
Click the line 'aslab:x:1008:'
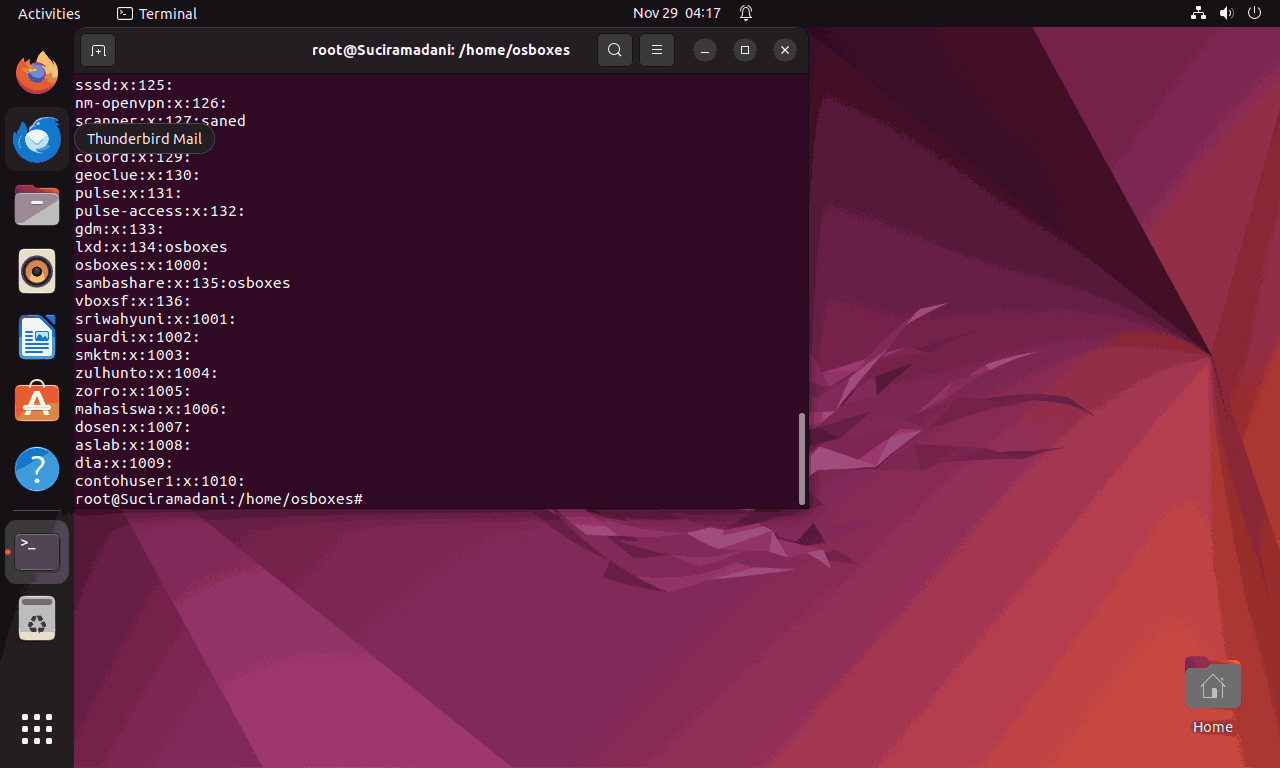tap(133, 445)
